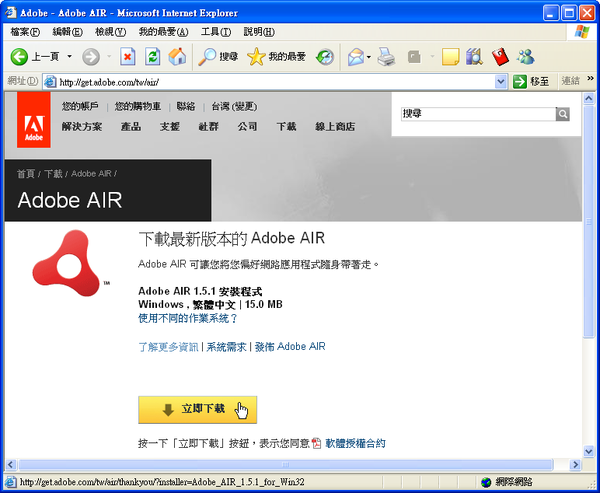Open Forward button history dropdown arrow
Screen dimensions: 600x493
(109, 57)
